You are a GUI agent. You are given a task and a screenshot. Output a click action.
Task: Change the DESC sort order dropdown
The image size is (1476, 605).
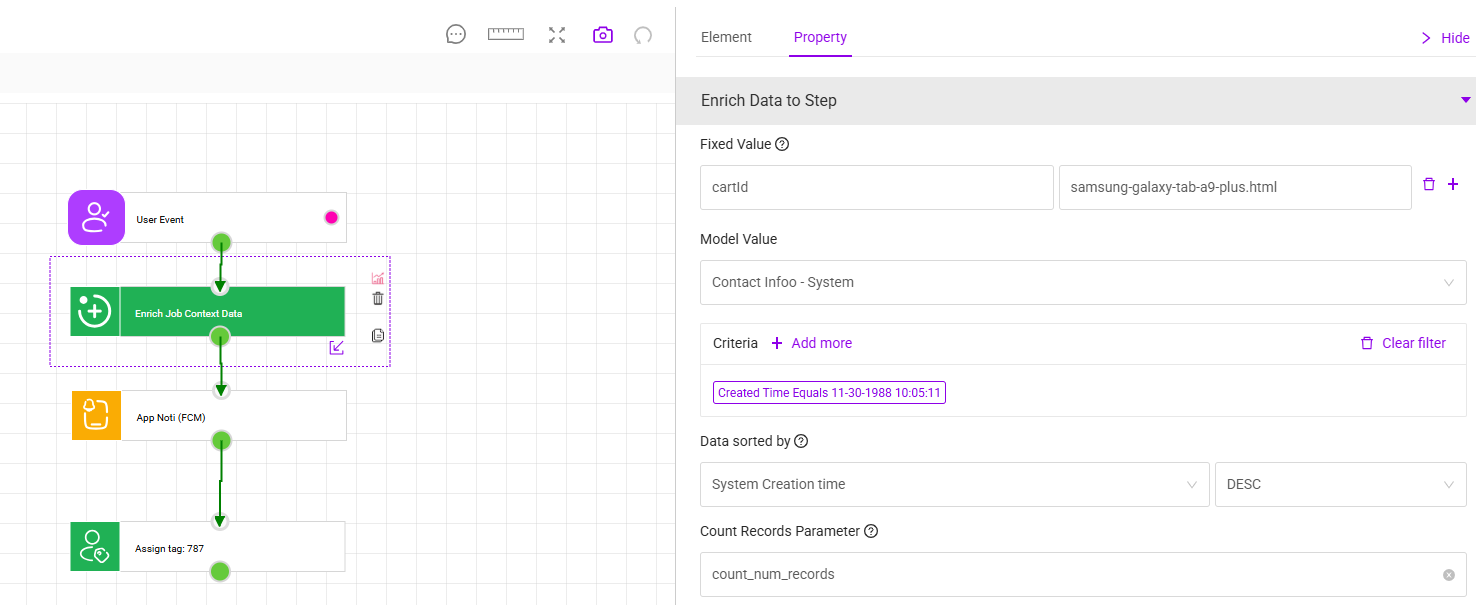click(x=1340, y=485)
